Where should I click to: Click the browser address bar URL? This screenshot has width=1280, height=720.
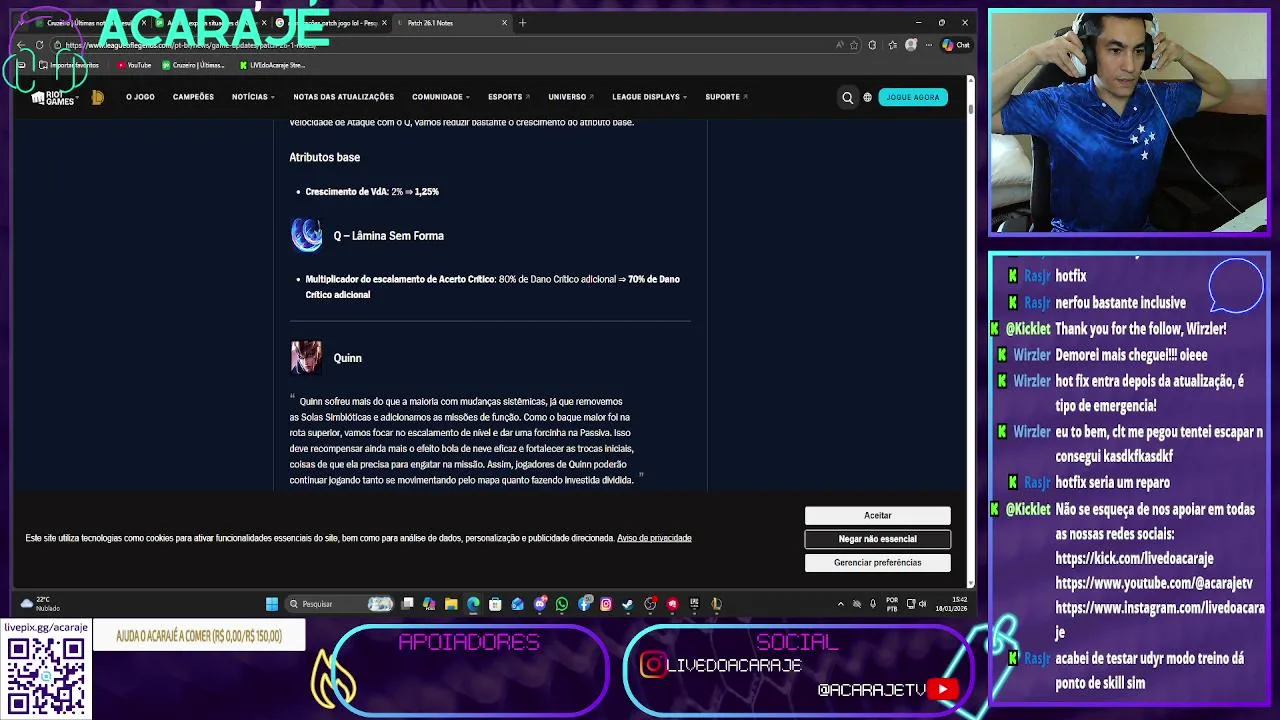point(190,45)
